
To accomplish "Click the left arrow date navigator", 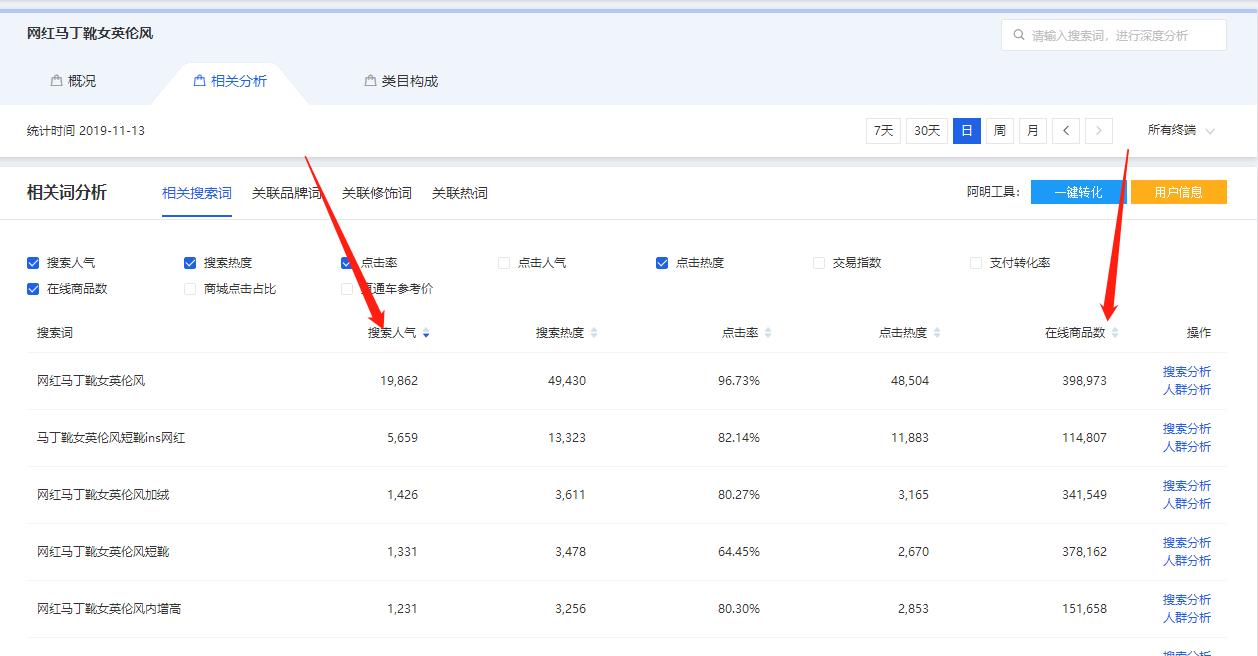I will click(1065, 130).
